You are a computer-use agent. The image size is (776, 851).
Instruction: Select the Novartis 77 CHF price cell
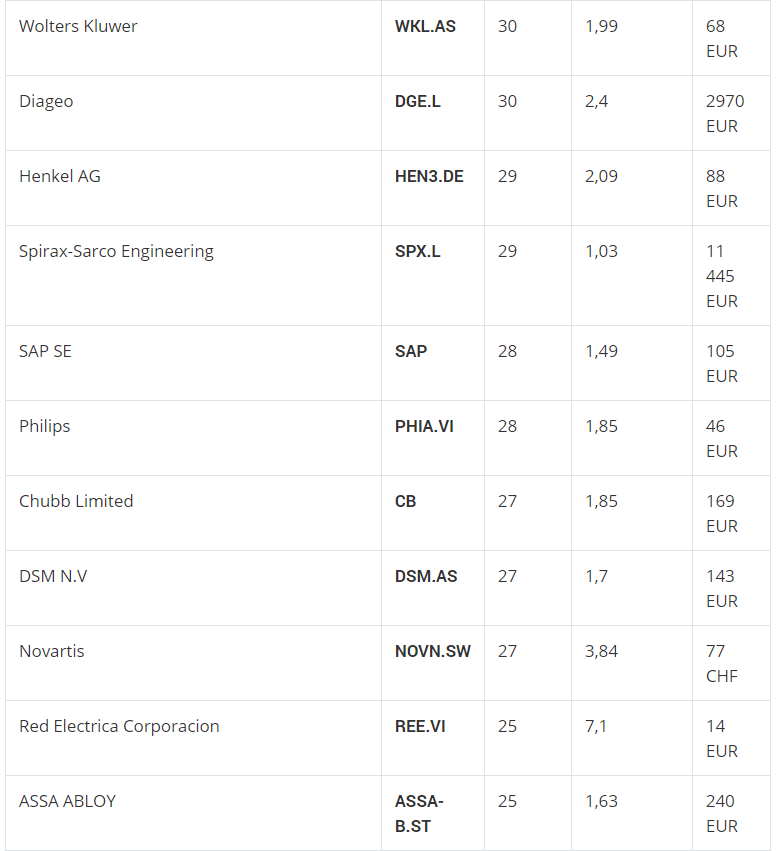731,663
